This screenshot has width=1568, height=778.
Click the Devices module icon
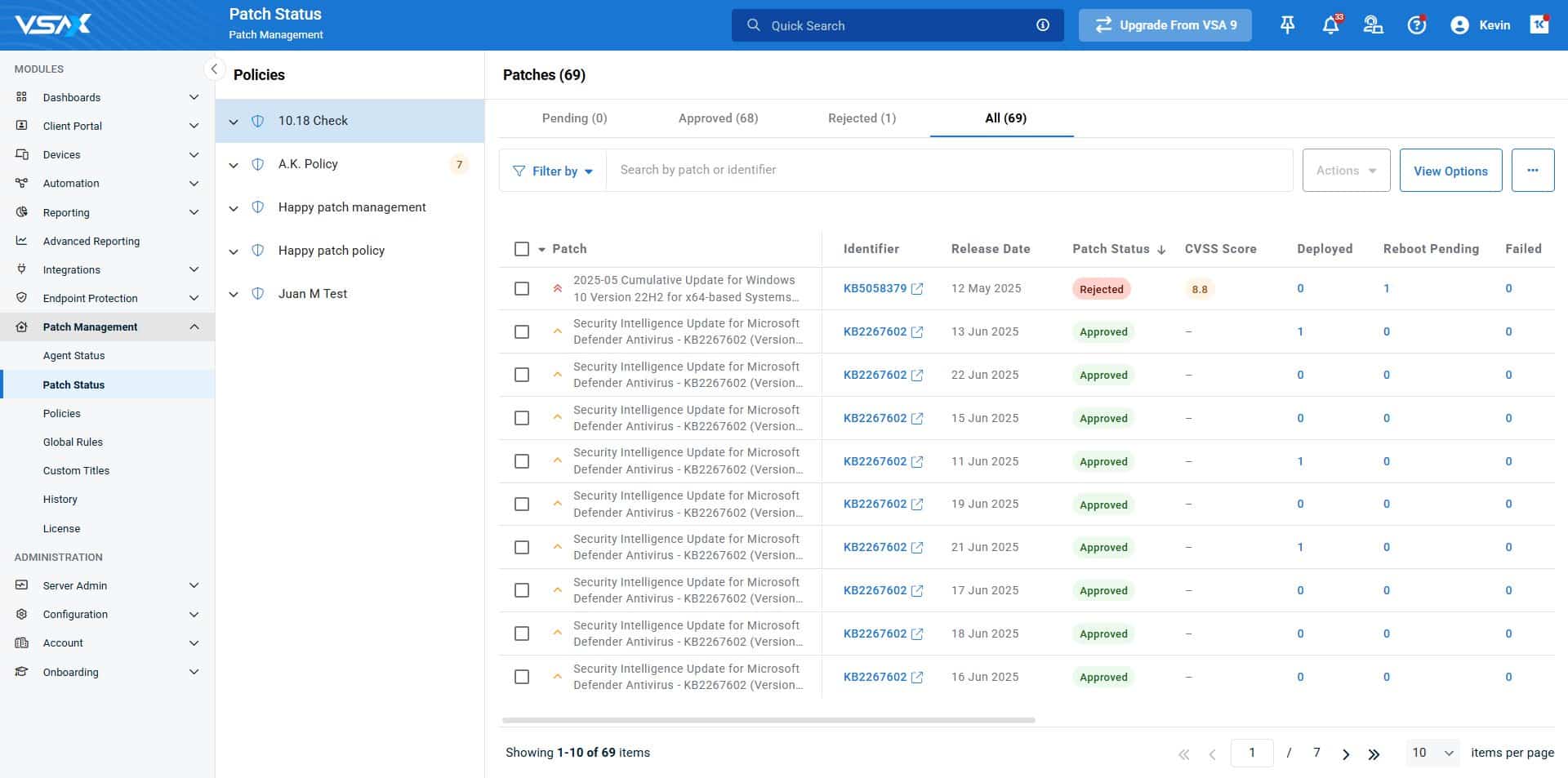(x=22, y=154)
